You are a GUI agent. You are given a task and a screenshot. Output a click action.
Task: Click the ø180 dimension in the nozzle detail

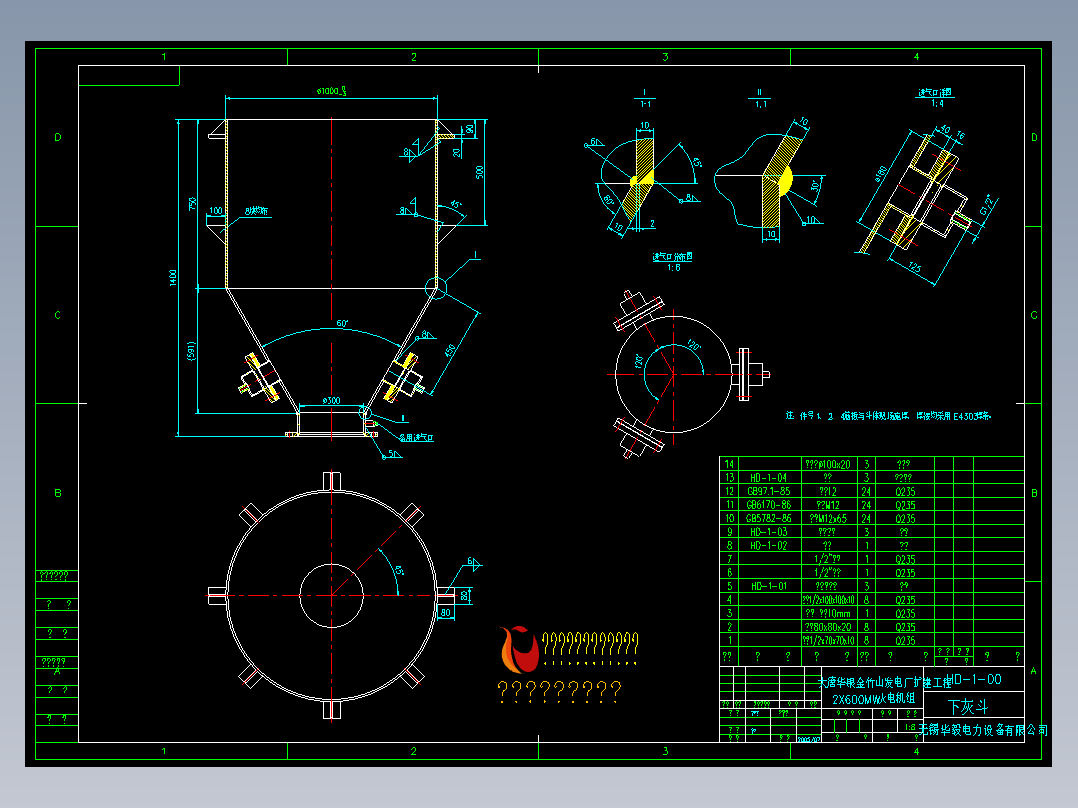881,173
